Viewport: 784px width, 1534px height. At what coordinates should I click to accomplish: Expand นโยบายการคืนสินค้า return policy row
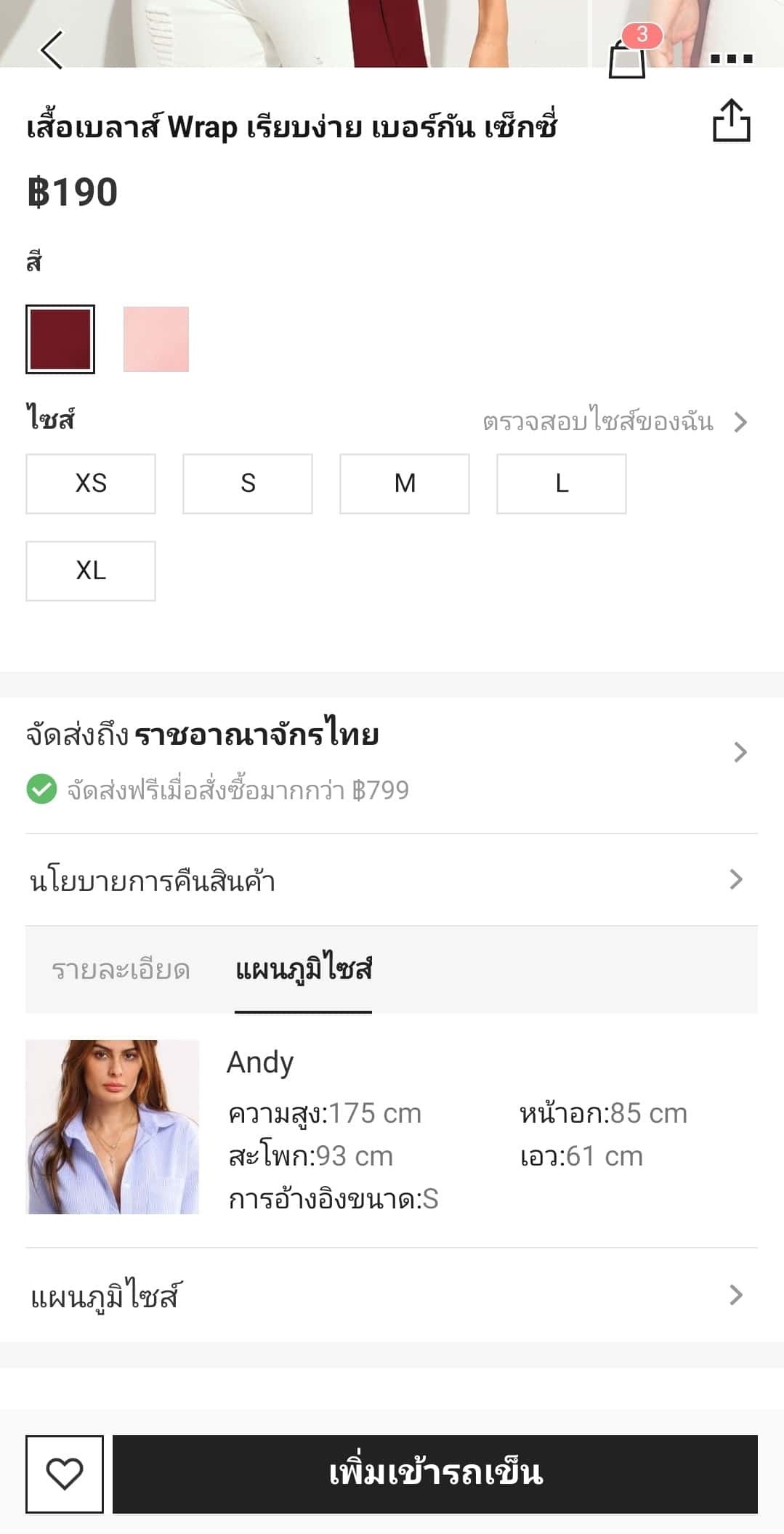[x=391, y=880]
